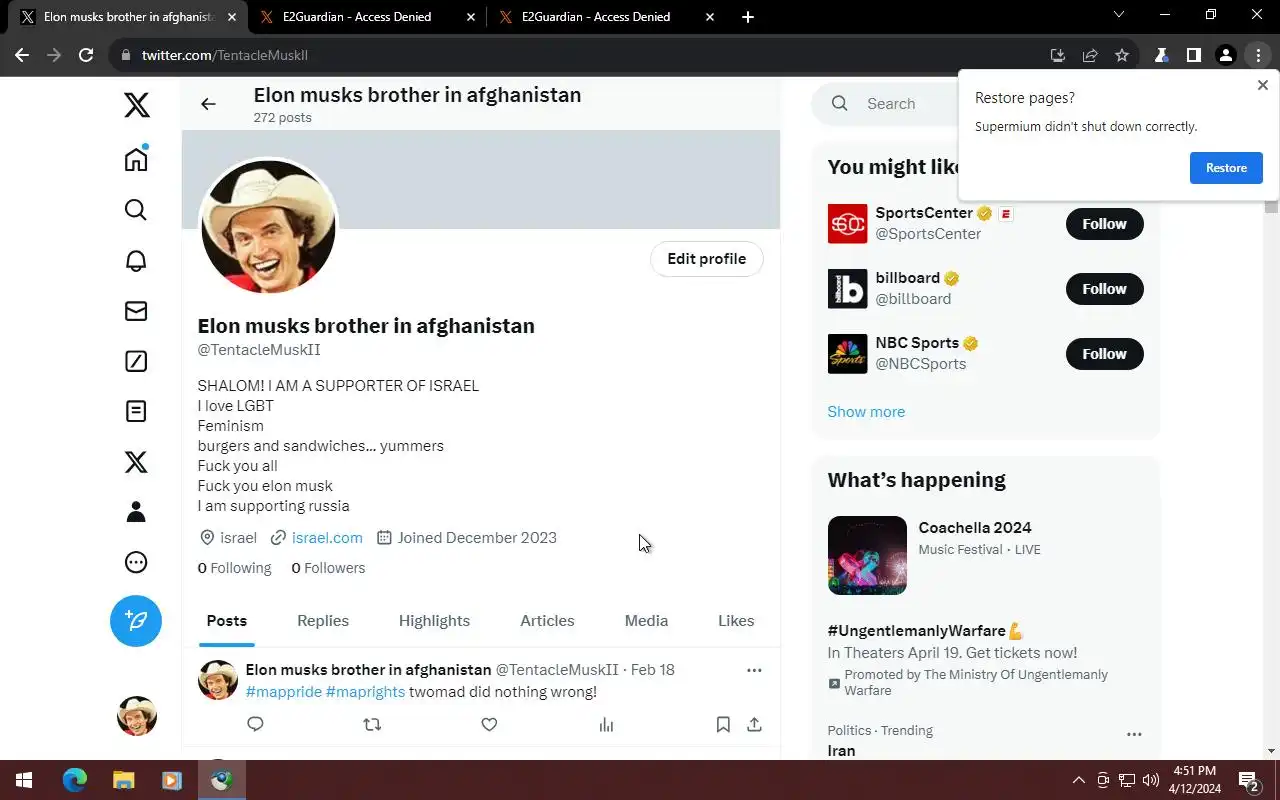The image size is (1280, 800).
Task: Open profile picture with cowboy hat
Action: (x=268, y=226)
